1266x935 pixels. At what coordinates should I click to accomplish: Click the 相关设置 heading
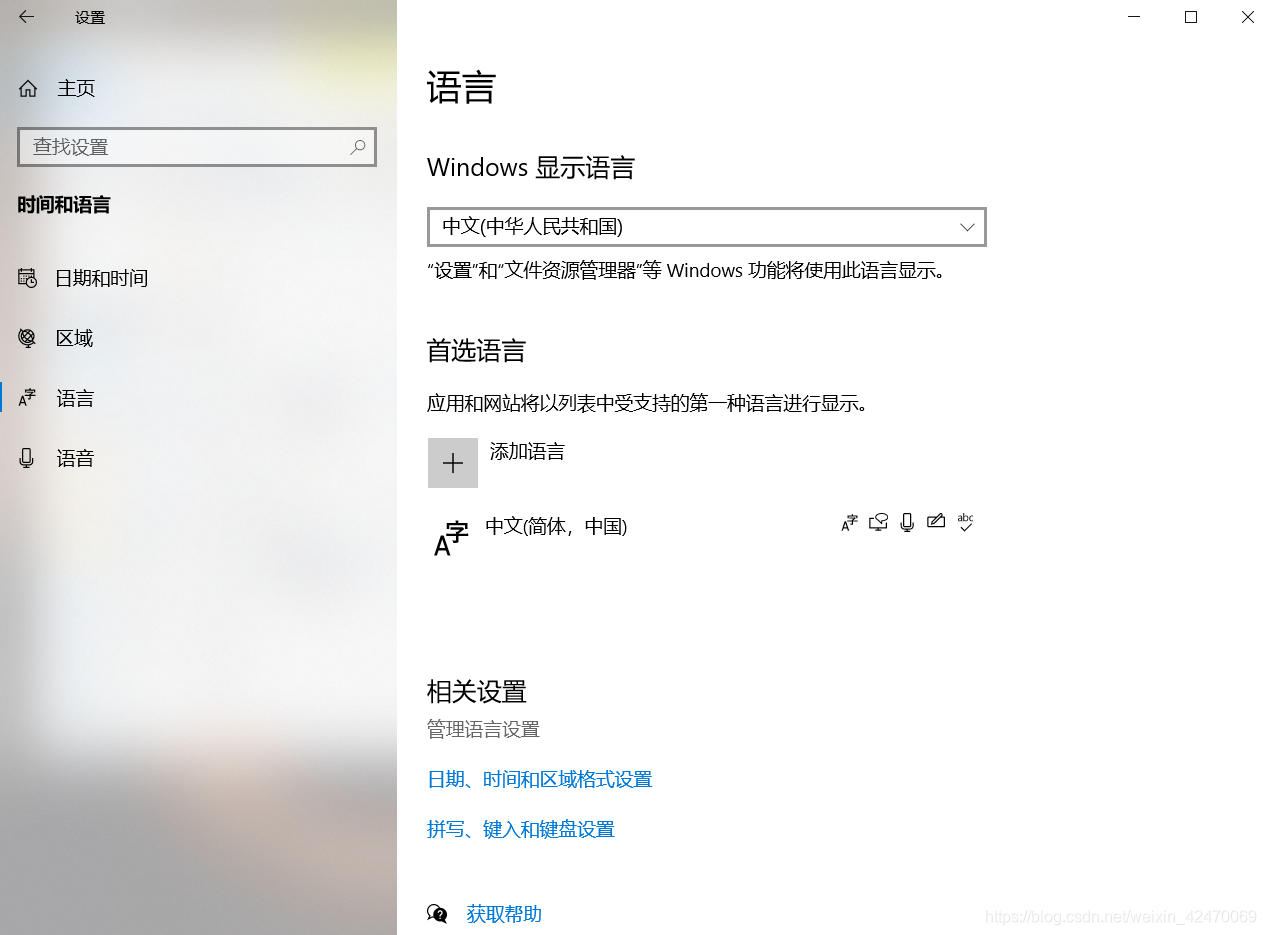tap(476, 691)
